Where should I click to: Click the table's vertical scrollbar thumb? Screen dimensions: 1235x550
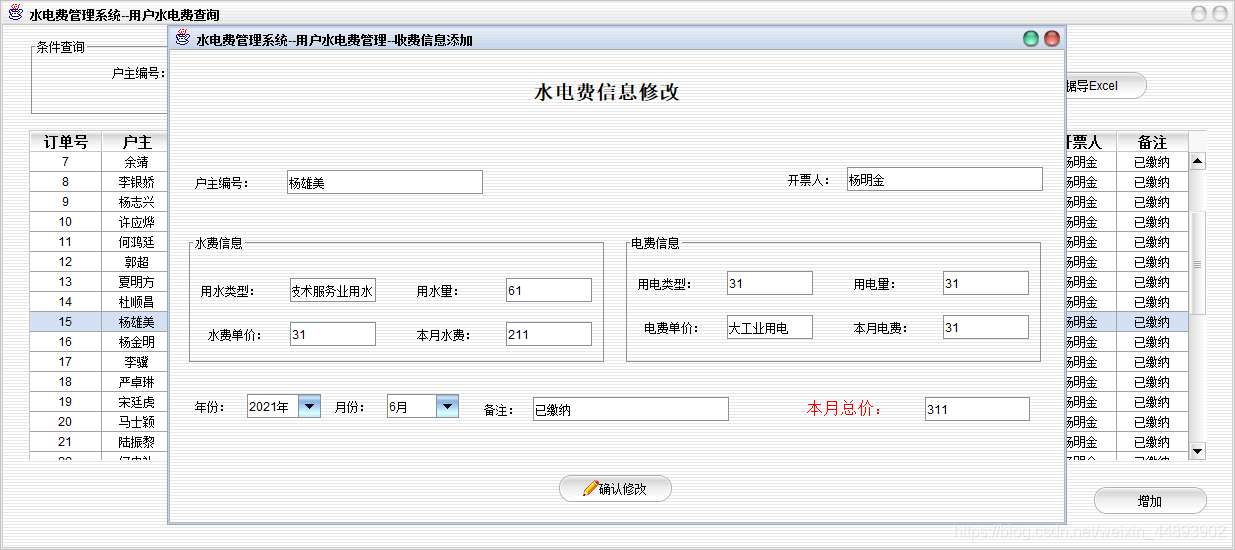pos(1198,264)
